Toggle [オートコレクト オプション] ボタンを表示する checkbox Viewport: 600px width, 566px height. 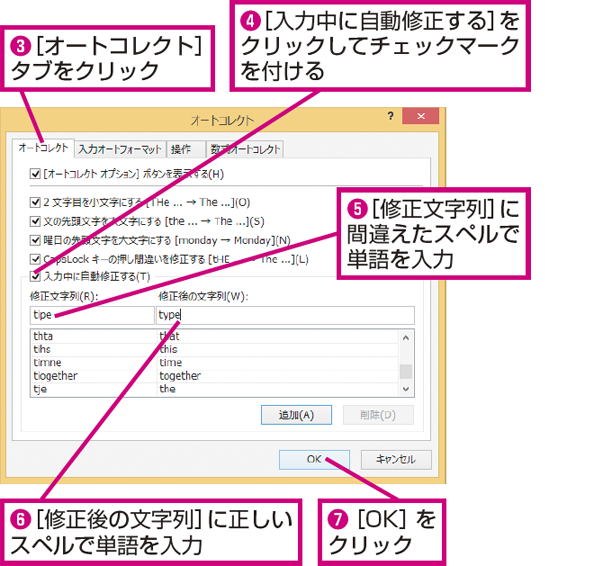pos(37,174)
